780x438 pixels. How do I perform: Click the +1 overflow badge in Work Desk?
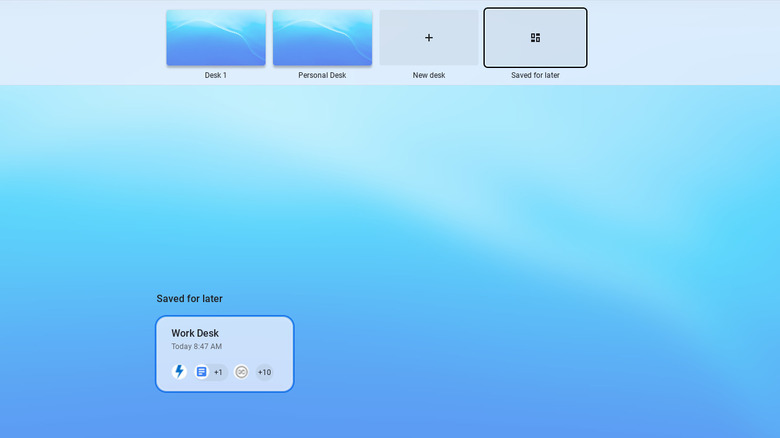click(218, 372)
